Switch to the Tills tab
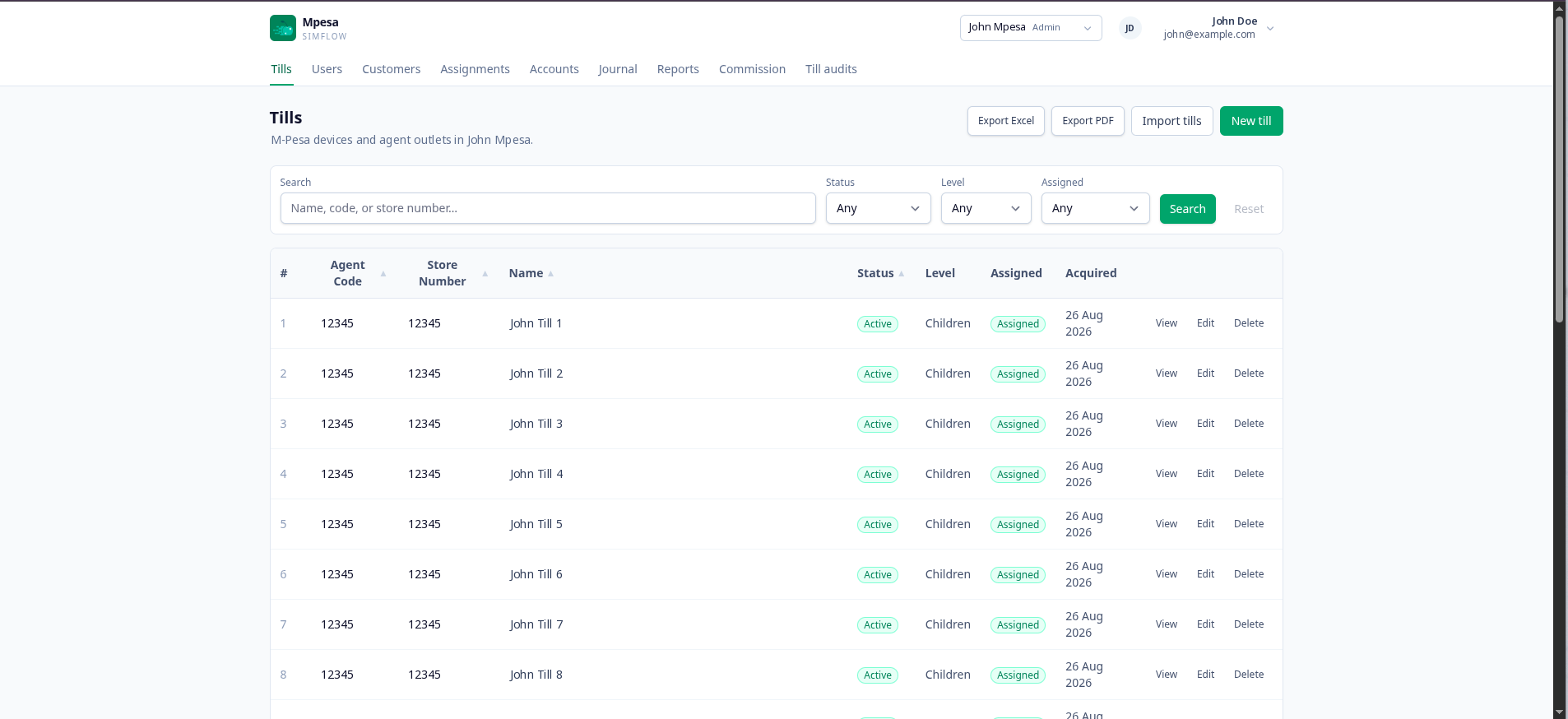The width and height of the screenshot is (1568, 719). click(281, 69)
